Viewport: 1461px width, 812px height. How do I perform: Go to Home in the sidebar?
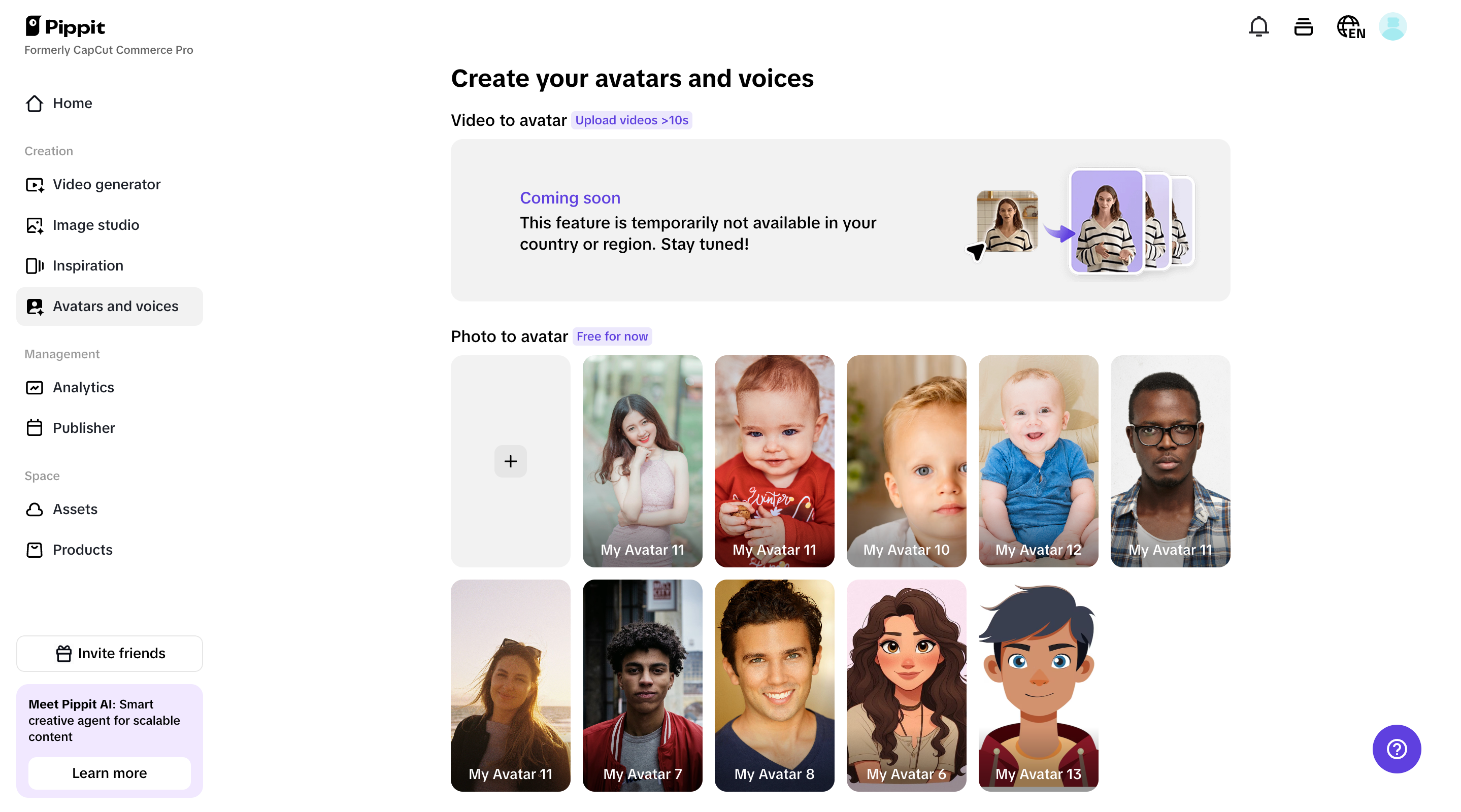(72, 103)
